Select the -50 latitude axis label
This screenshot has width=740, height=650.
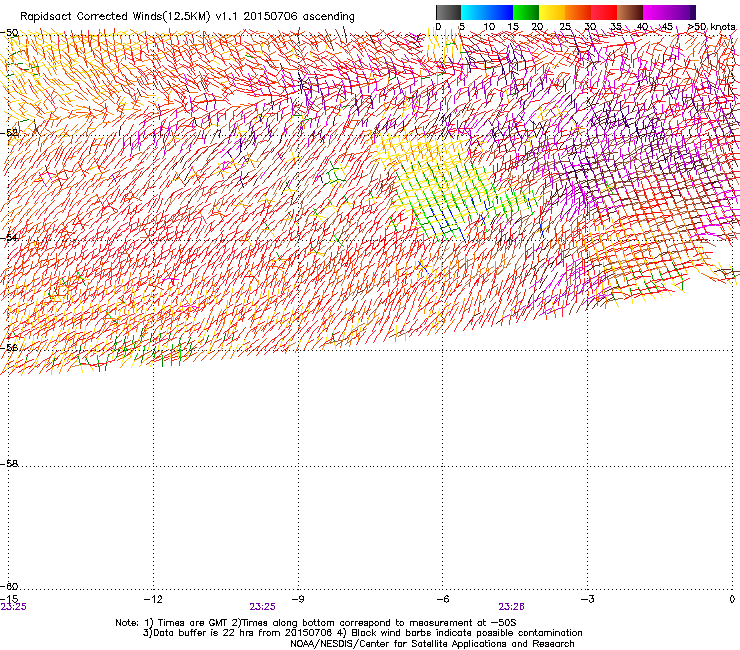tap(9, 33)
